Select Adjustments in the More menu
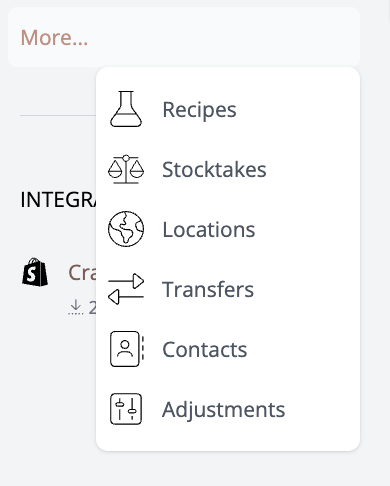 pos(223,409)
